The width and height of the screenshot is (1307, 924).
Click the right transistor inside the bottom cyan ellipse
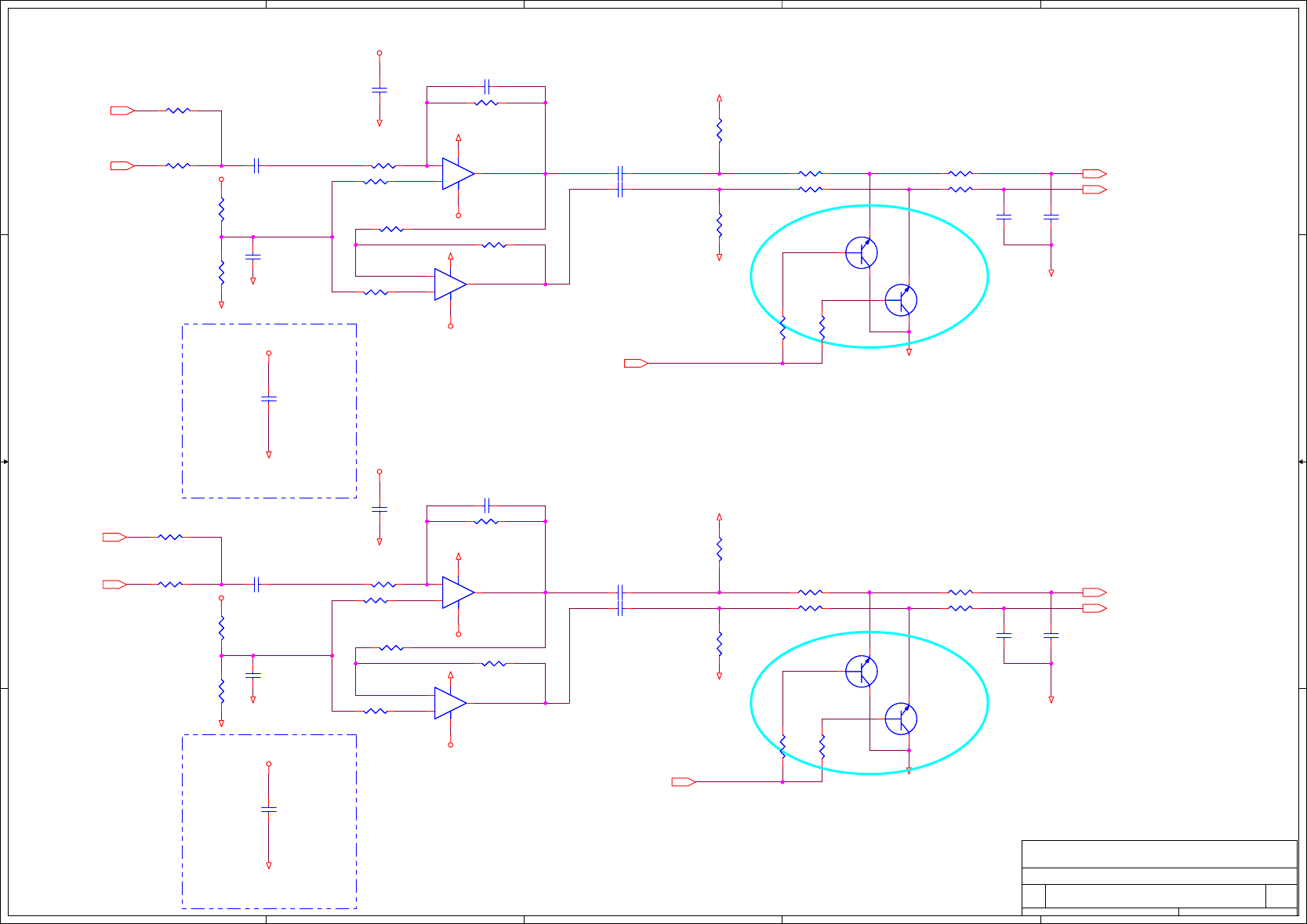click(901, 719)
